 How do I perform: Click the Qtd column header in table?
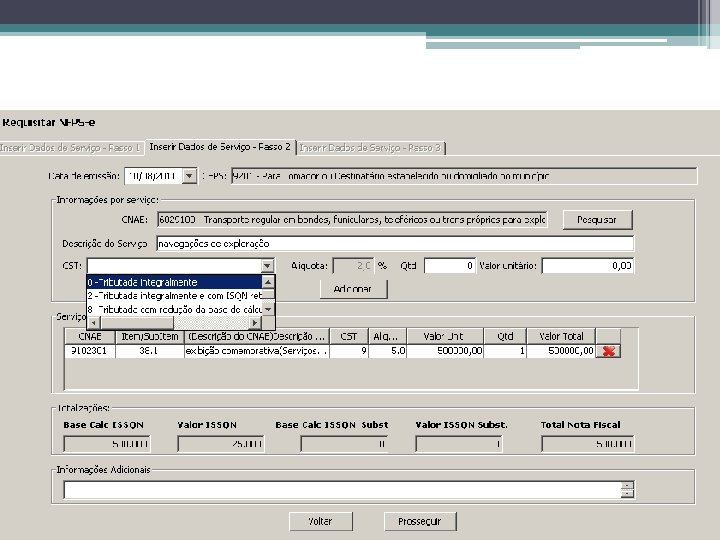tap(505, 337)
